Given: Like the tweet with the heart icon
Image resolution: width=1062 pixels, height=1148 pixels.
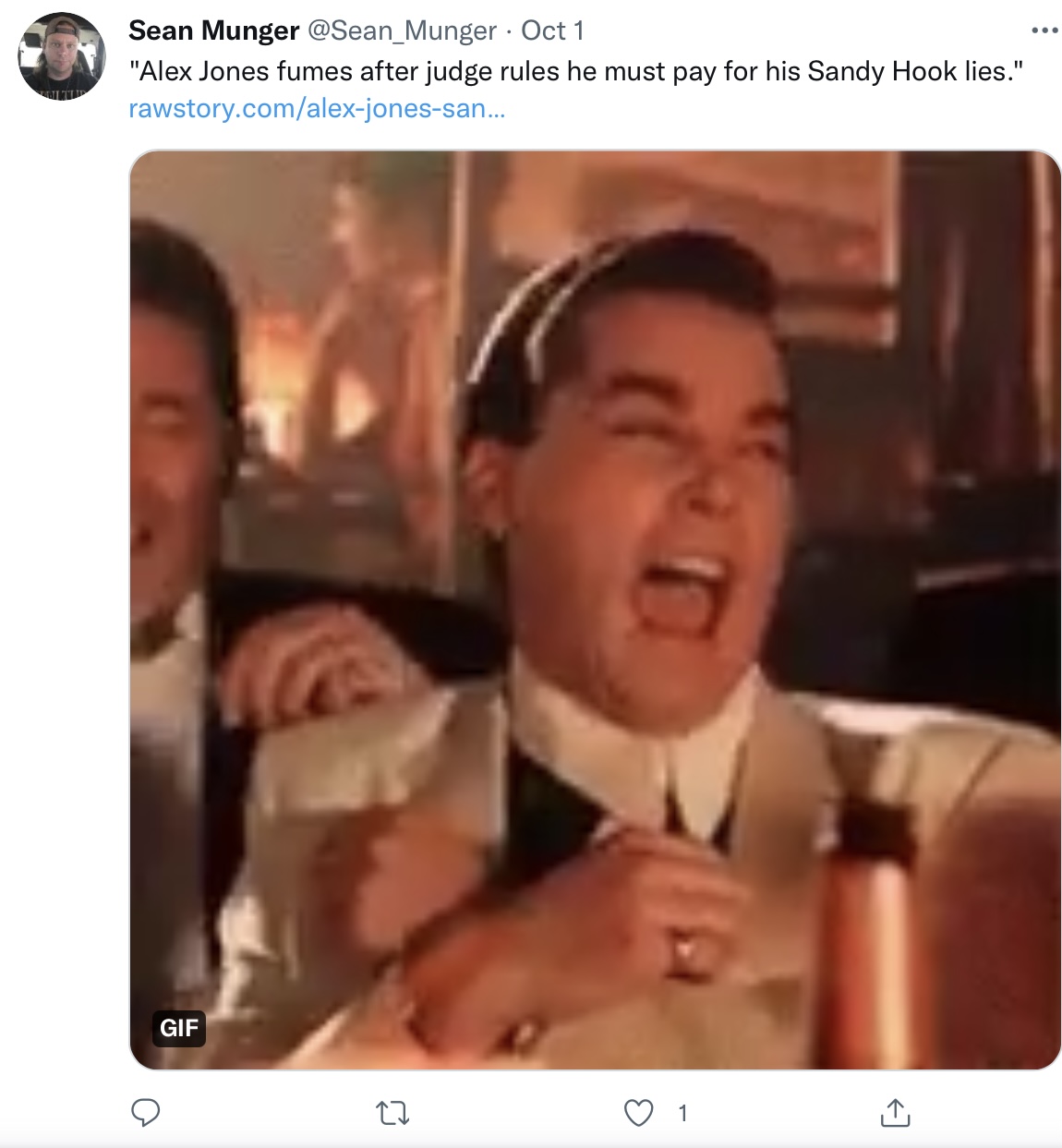Looking at the screenshot, I should [639, 1113].
